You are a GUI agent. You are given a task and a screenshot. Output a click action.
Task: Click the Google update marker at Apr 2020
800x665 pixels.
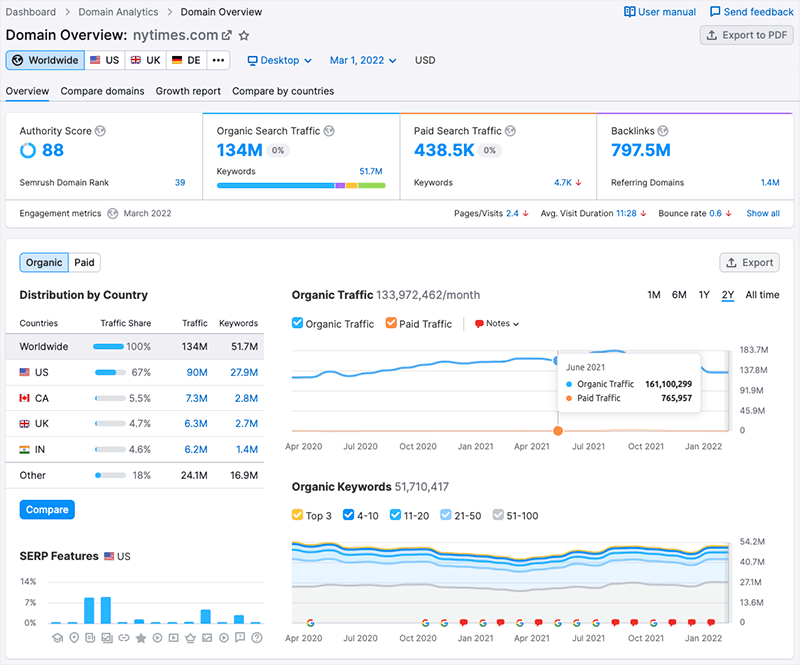pyautogui.click(x=310, y=623)
